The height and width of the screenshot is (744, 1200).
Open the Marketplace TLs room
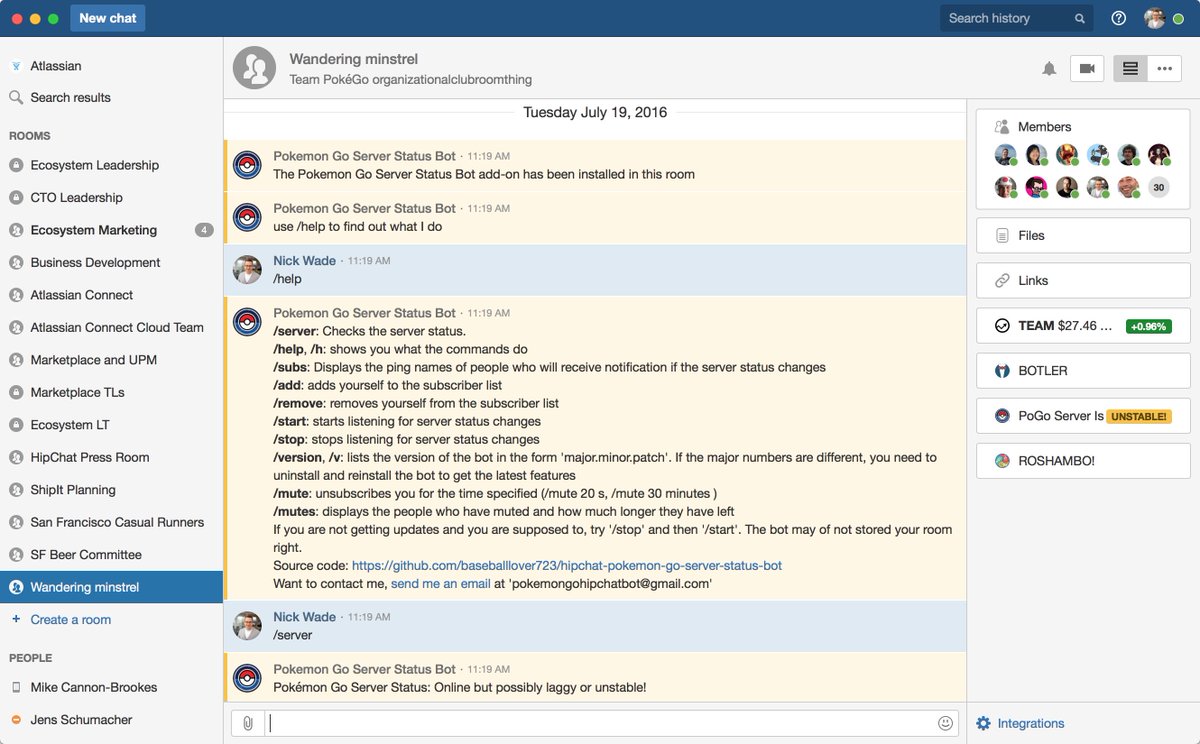111,392
